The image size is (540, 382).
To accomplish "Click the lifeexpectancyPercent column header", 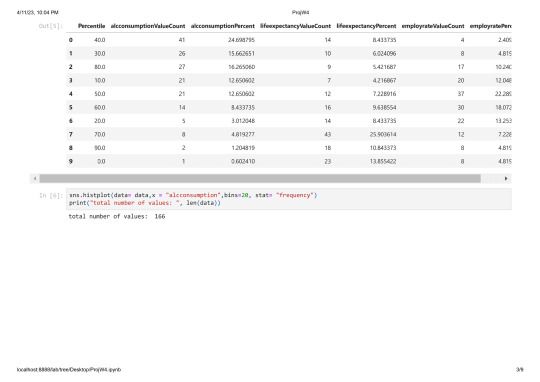I will coord(366,26).
